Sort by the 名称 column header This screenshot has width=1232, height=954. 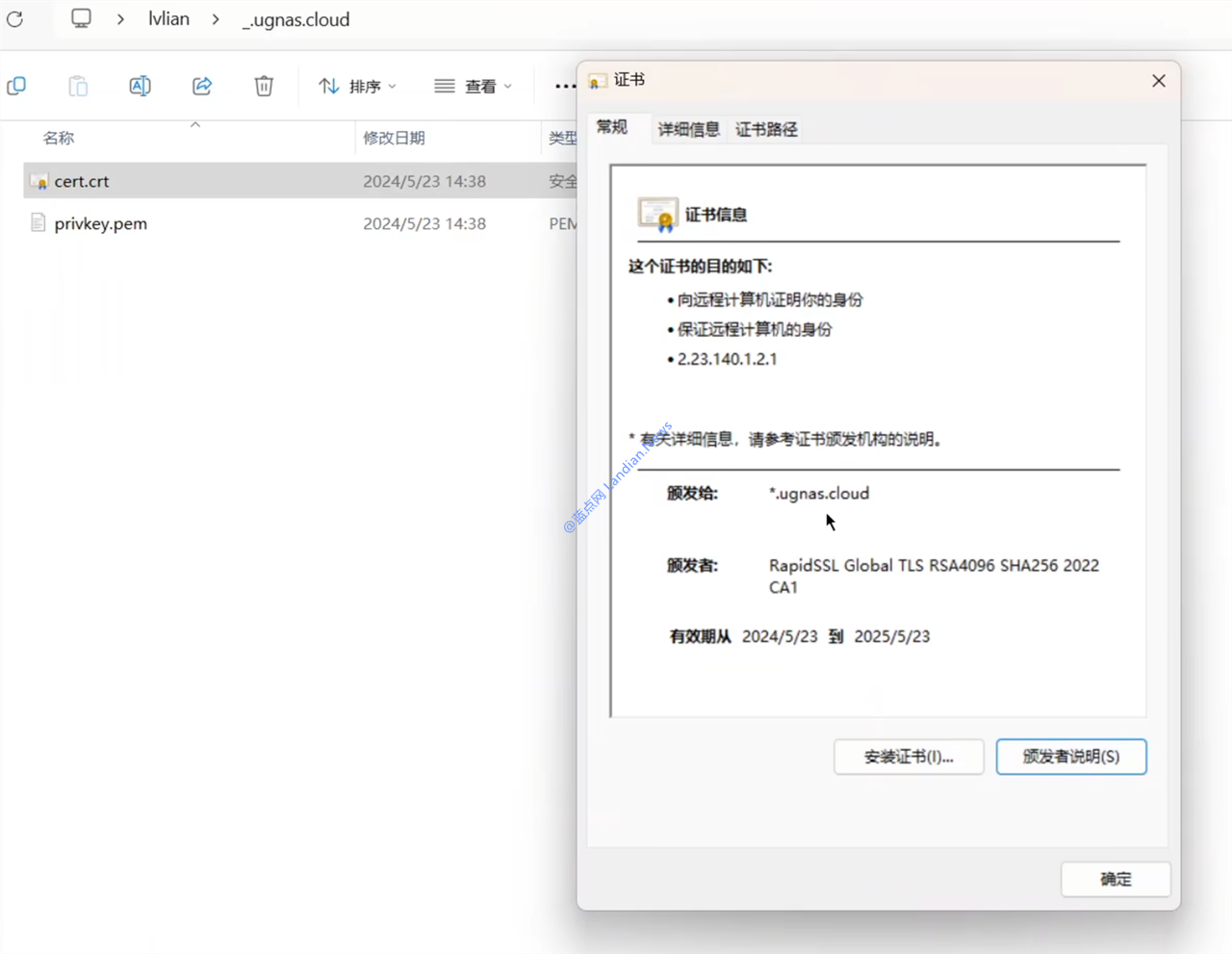(x=59, y=138)
